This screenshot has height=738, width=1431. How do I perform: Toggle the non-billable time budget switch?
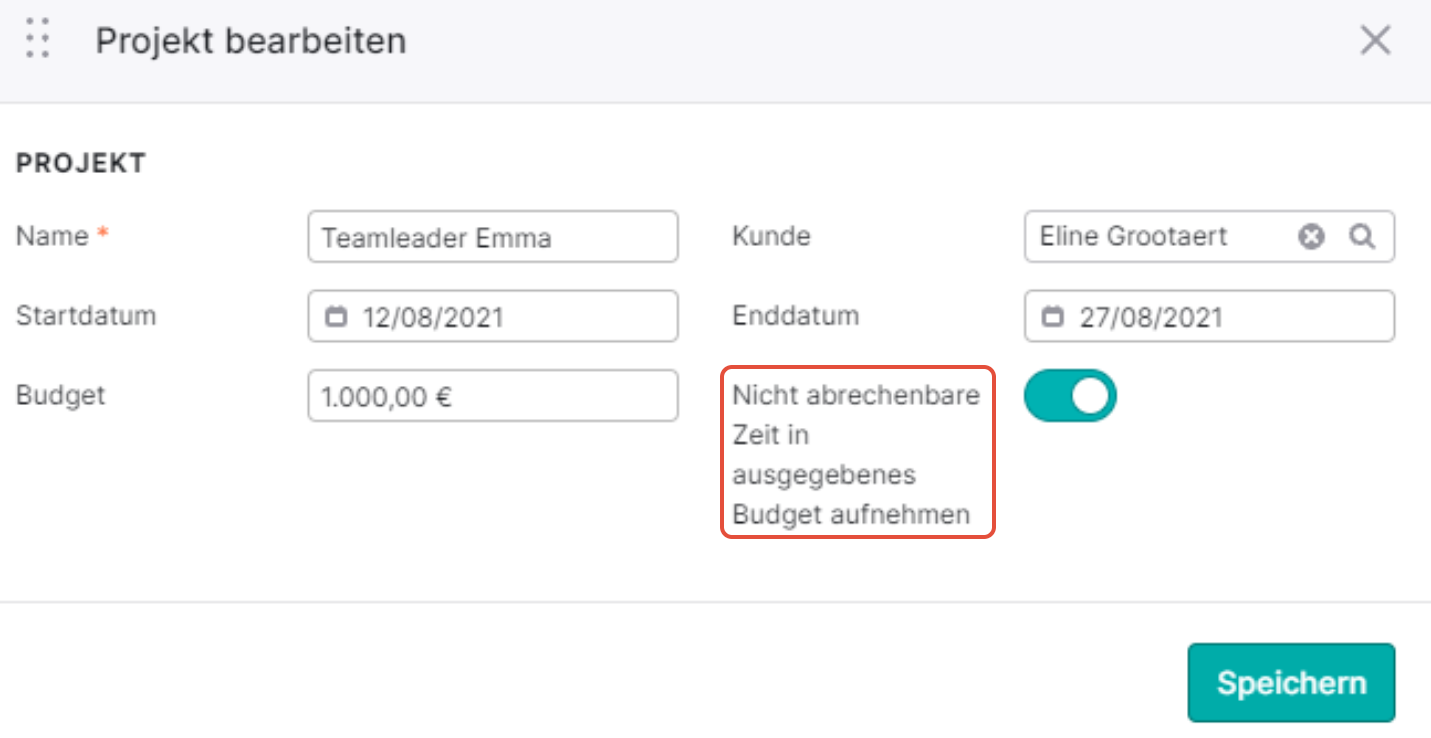coord(1070,396)
